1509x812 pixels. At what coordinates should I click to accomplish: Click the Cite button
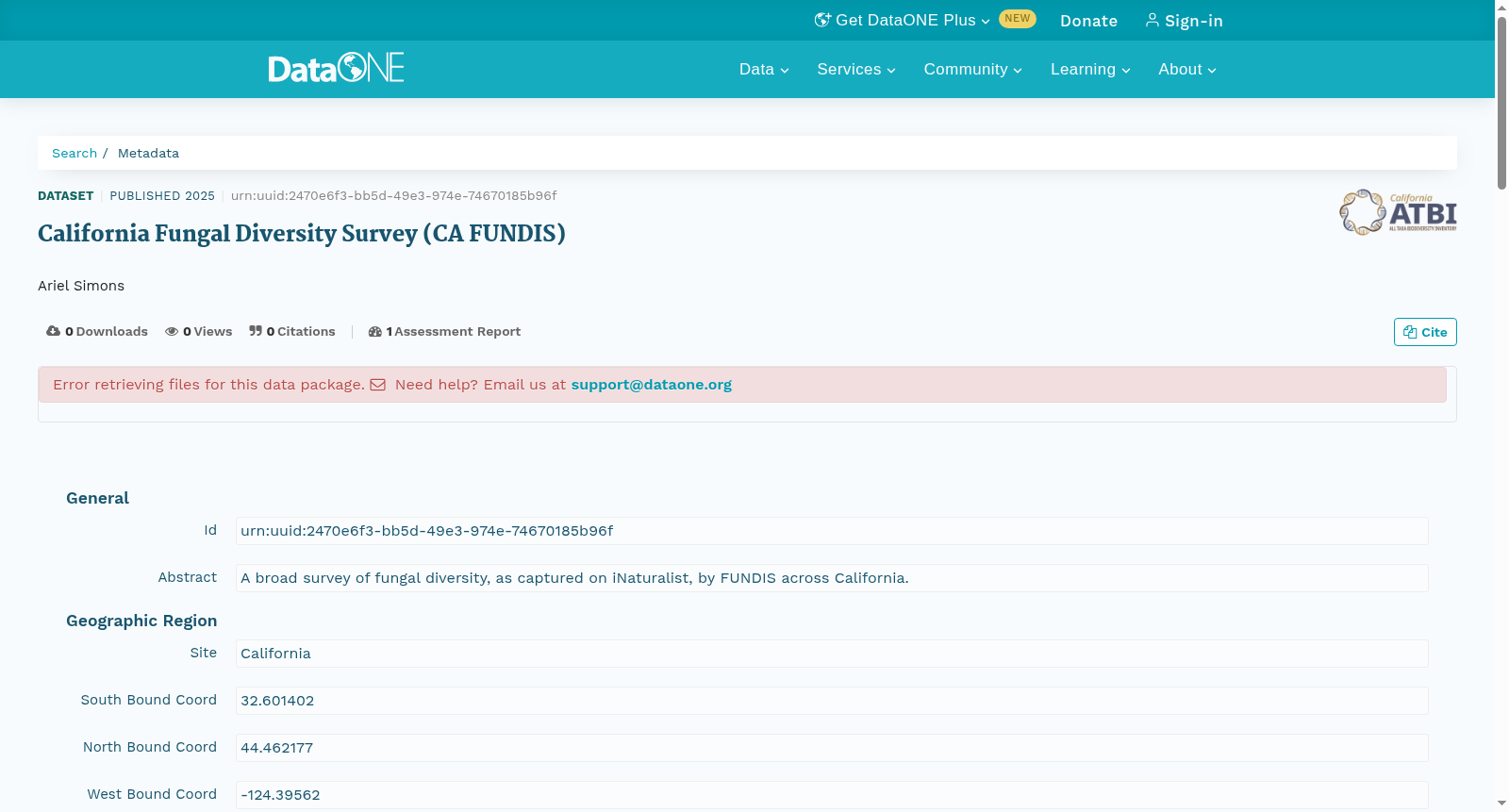pyautogui.click(x=1425, y=332)
